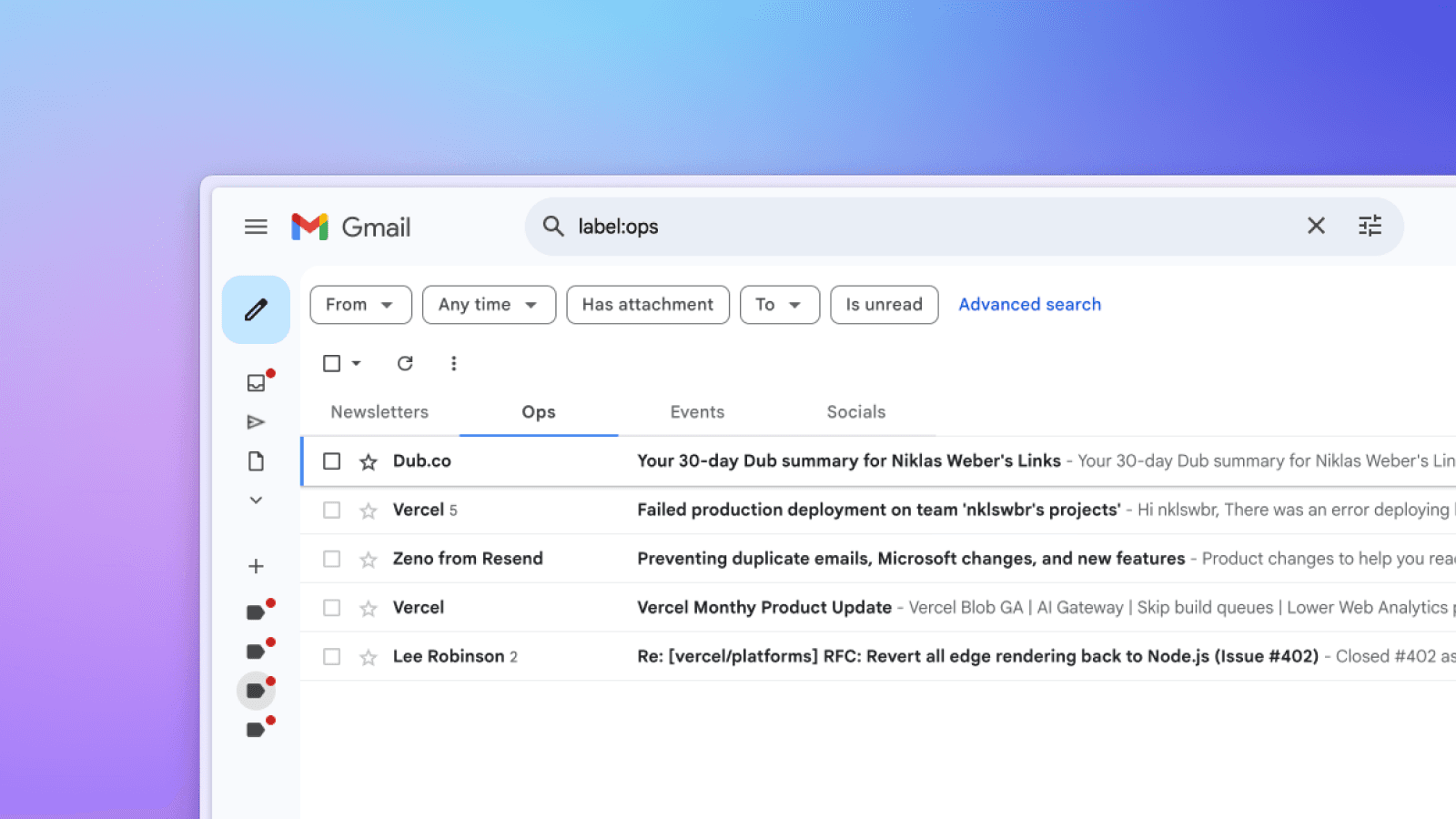Open the Any time filter dropdown

(489, 305)
